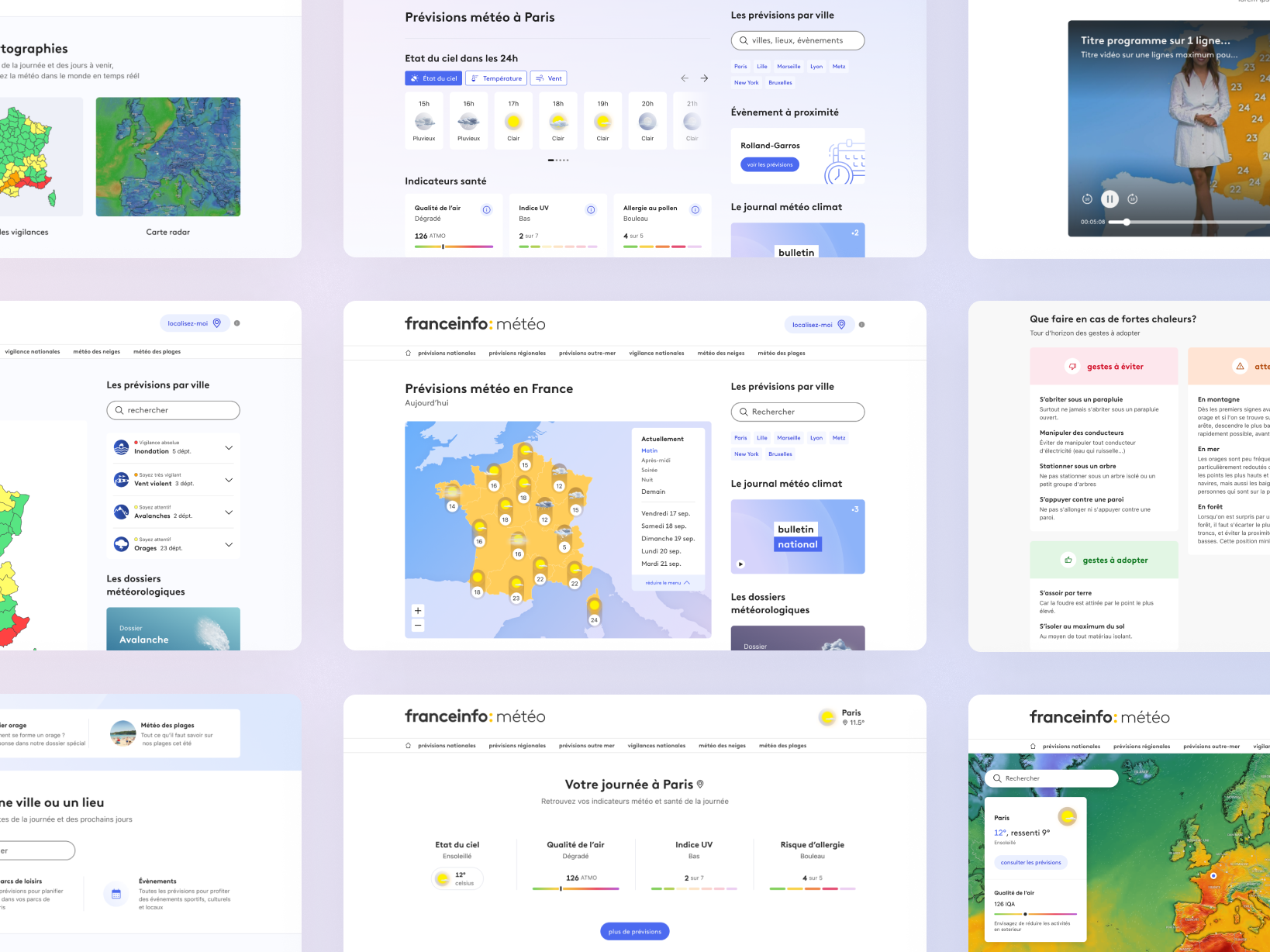The width and height of the screenshot is (1270, 952).
Task: Select Dimanche 19 sep. forecast
Action: [x=668, y=539]
